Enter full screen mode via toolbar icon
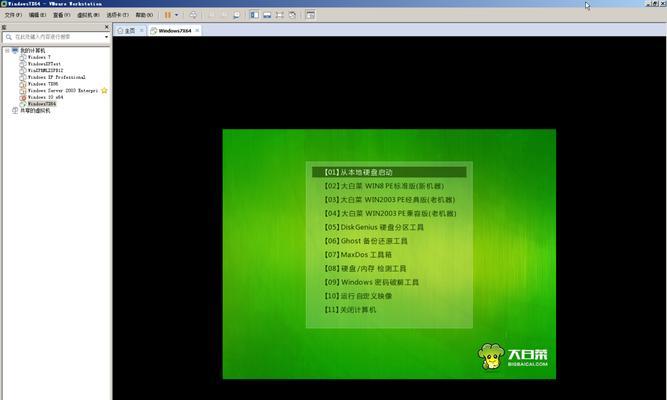The height and width of the screenshot is (400, 667). tap(279, 15)
